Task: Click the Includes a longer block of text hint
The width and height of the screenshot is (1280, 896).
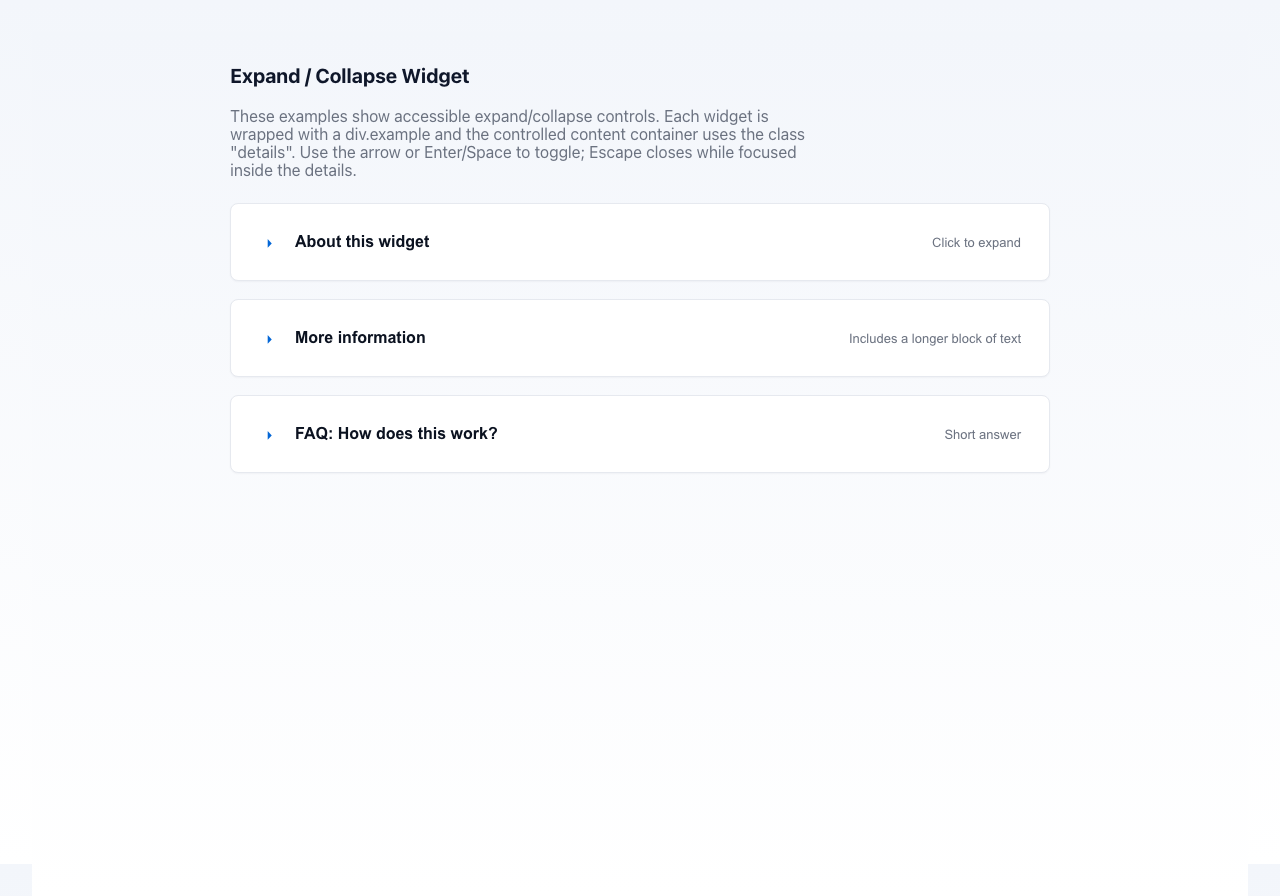Action: pos(935,339)
